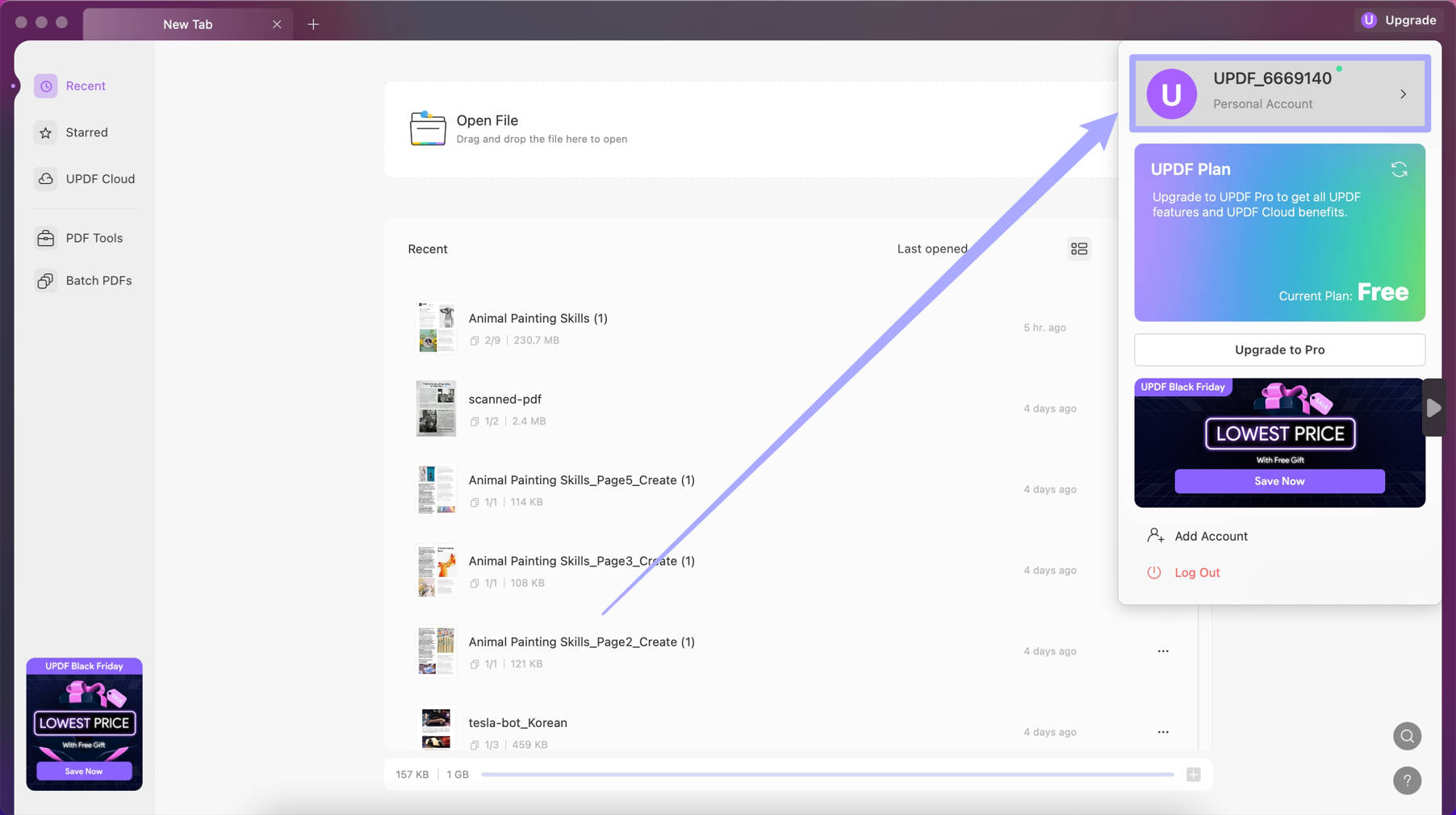
Task: Click the PDF Tools toolbox icon
Action: 46,238
